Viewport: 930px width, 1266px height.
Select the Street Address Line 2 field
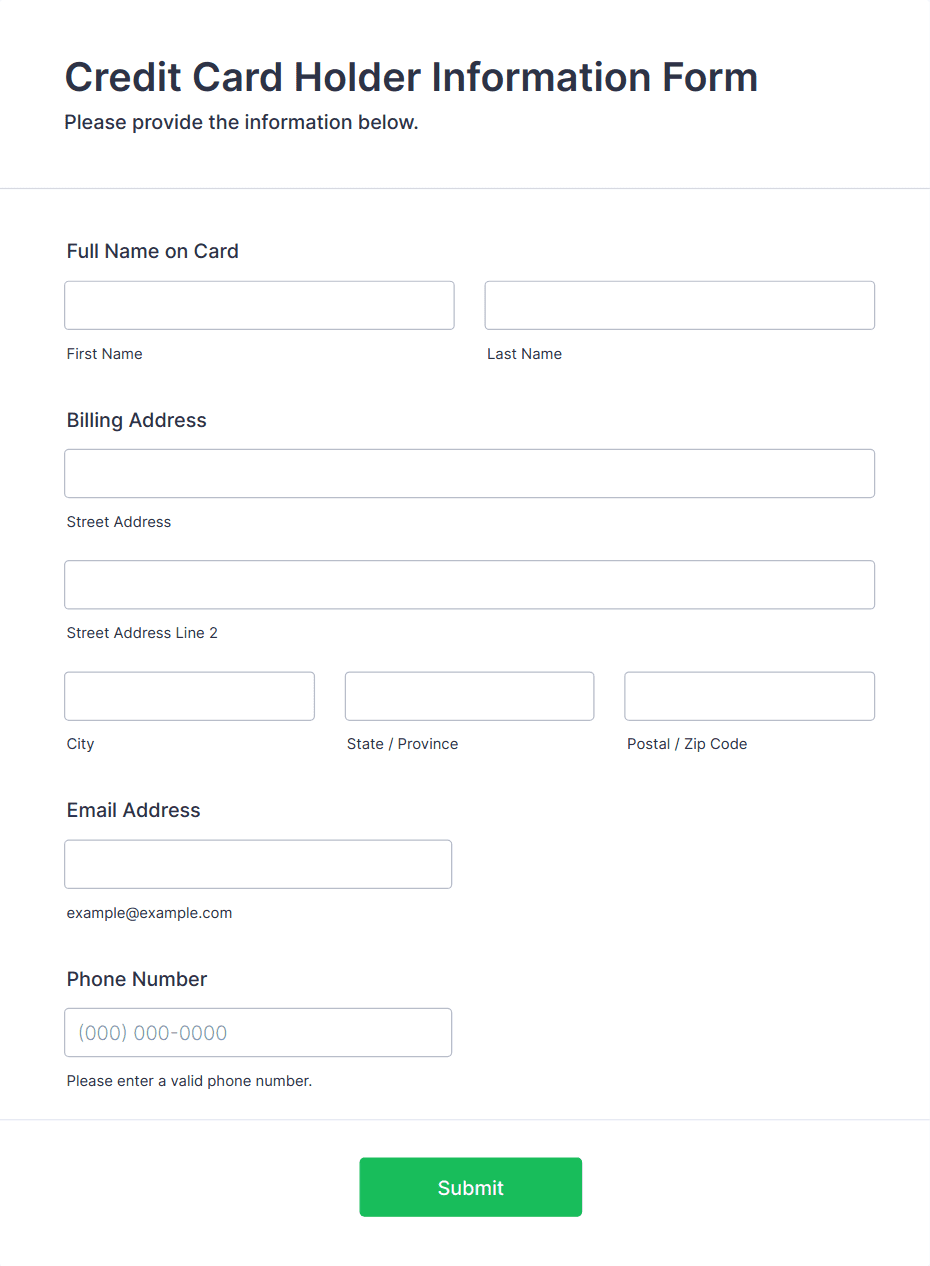pos(470,585)
